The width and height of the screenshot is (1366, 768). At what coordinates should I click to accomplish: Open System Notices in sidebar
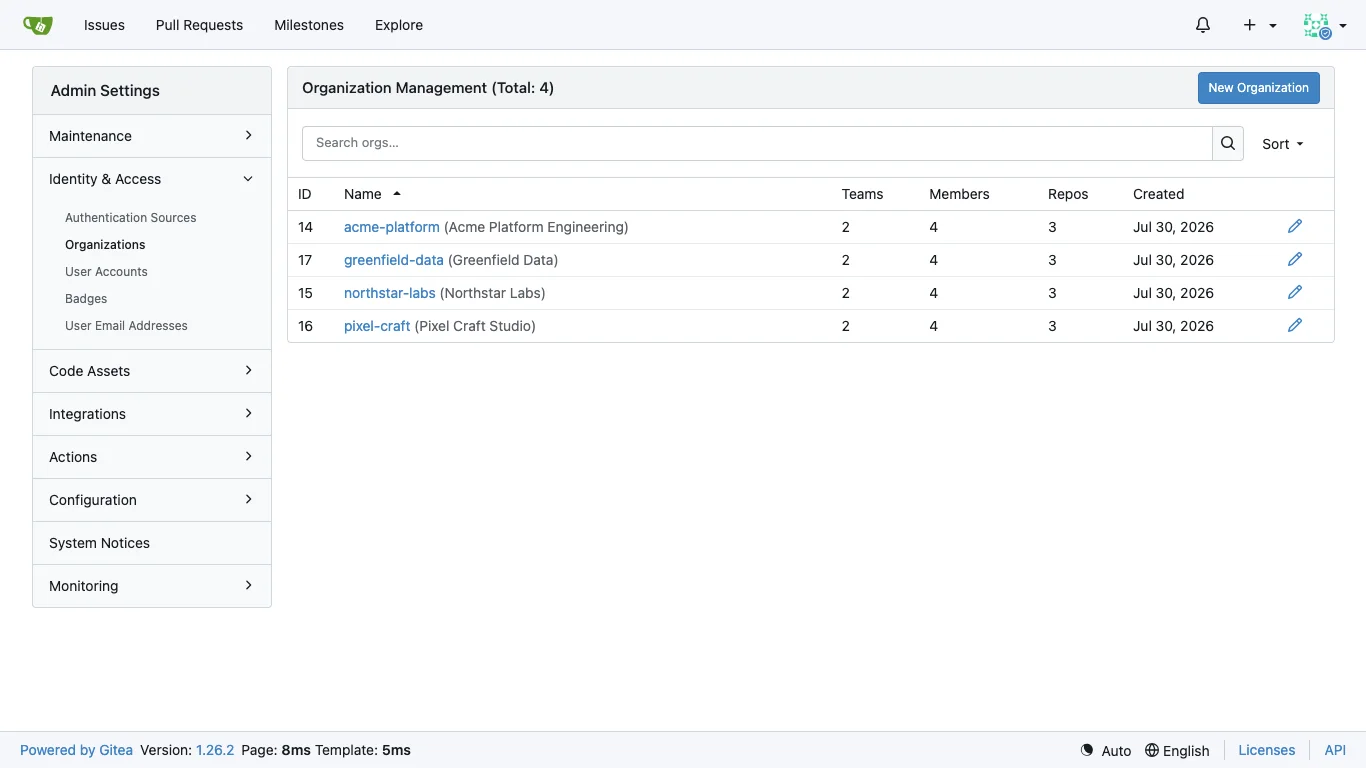[152, 543]
